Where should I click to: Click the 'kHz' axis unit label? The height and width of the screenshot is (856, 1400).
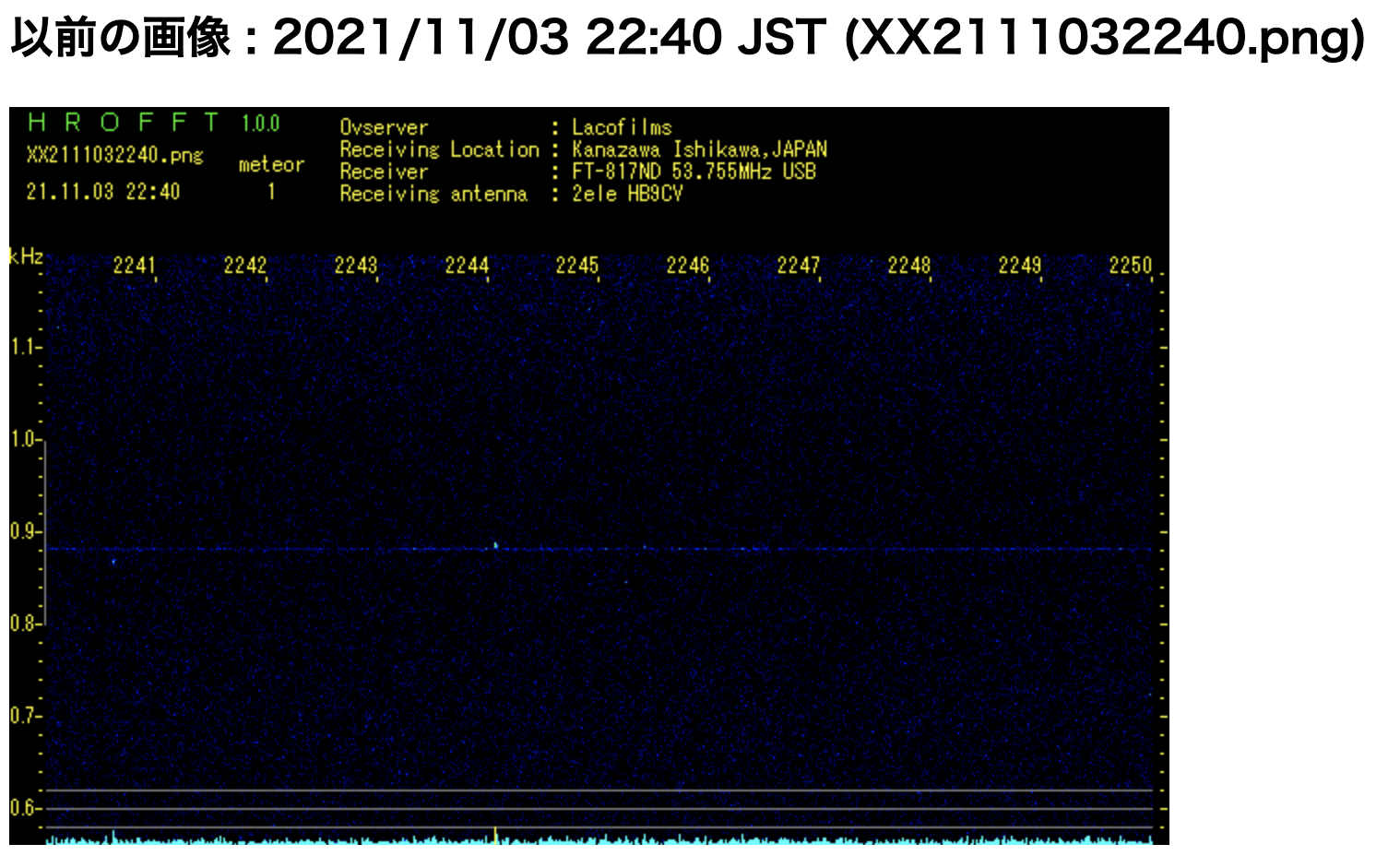coord(26,256)
